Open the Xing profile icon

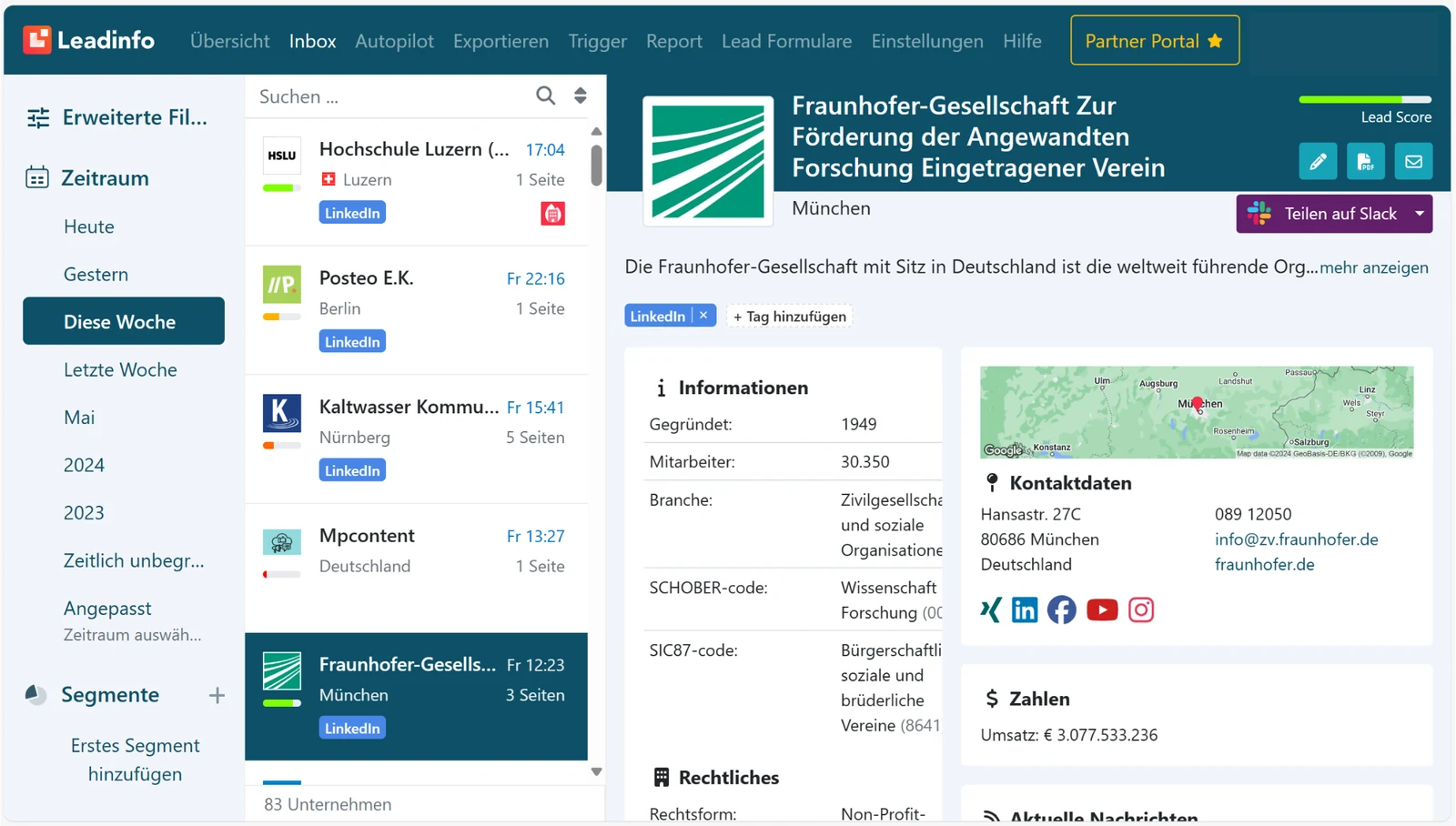tap(991, 609)
